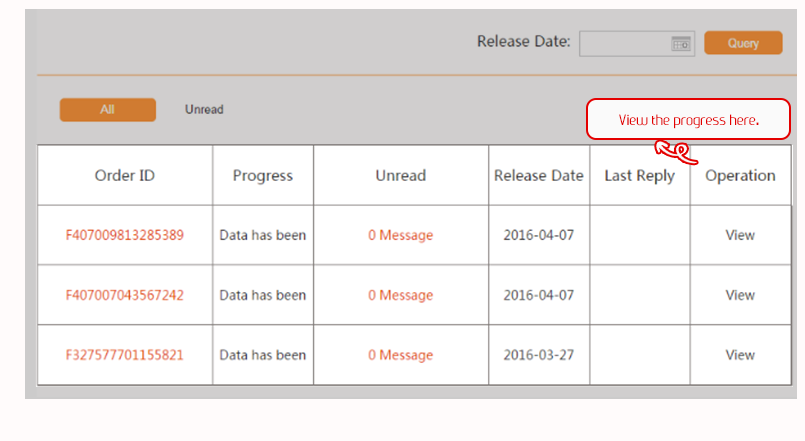The image size is (805, 441).
Task: Select the All tab
Action: 107,110
